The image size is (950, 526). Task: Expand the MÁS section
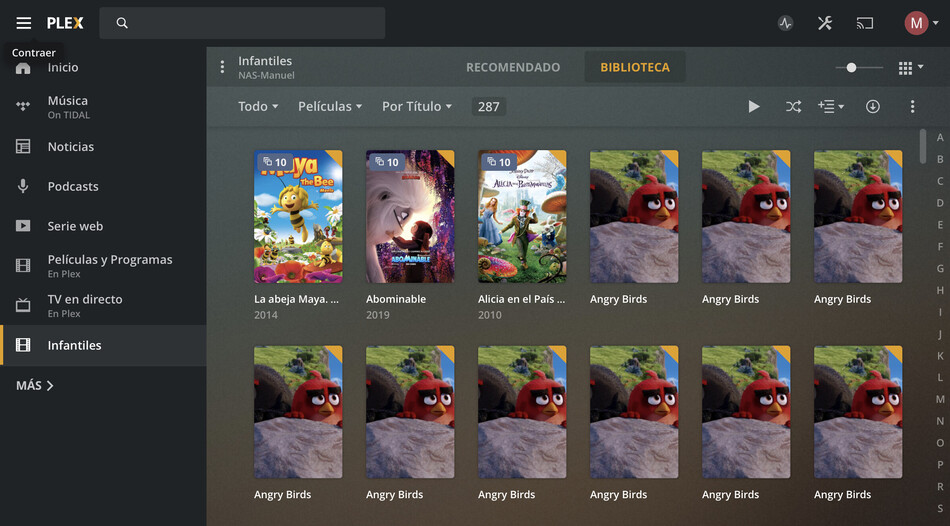coord(35,385)
